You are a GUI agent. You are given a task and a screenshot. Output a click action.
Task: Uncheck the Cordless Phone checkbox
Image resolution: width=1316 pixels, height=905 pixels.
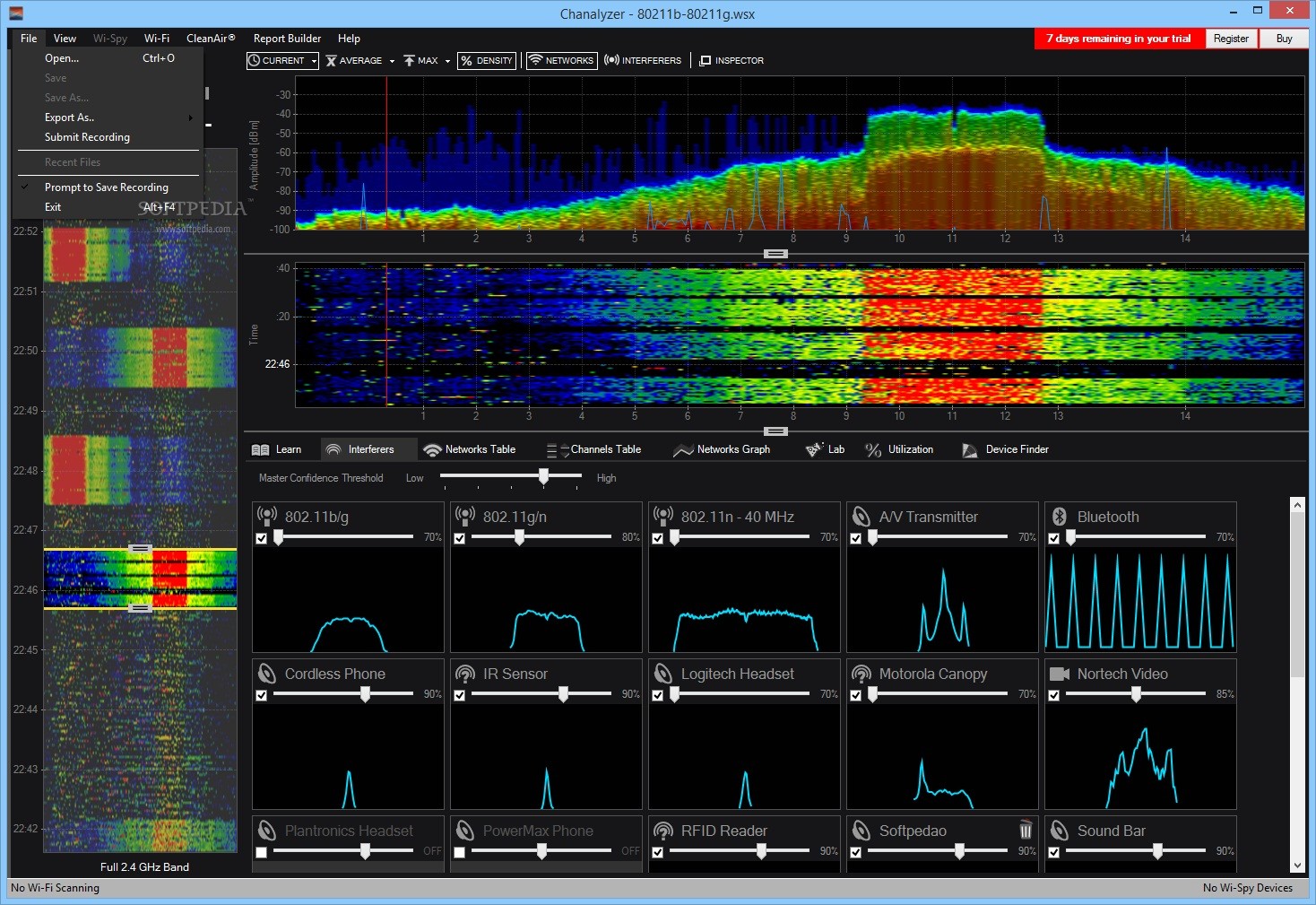tap(261, 695)
